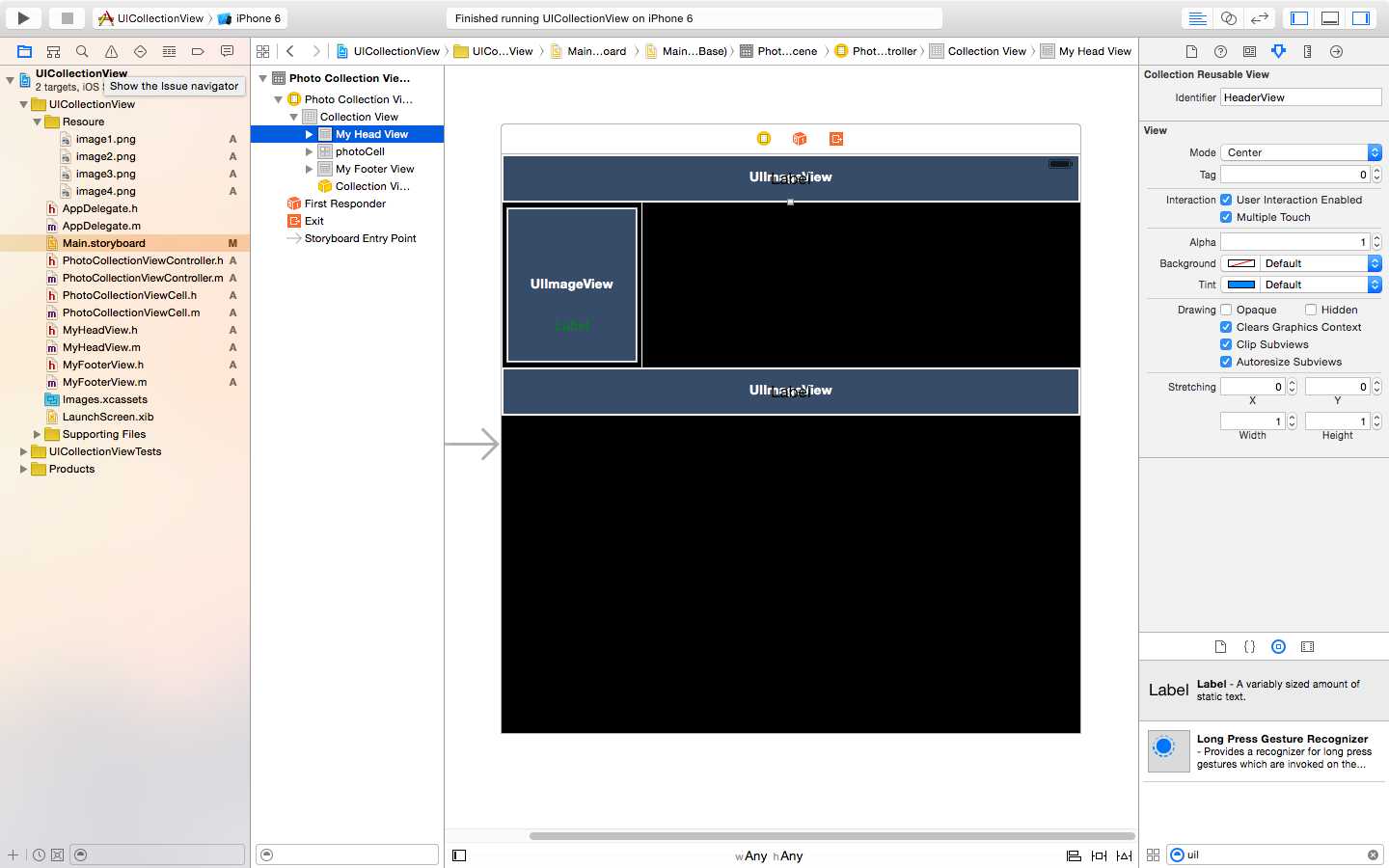Open the Report navigator

[x=227, y=51]
